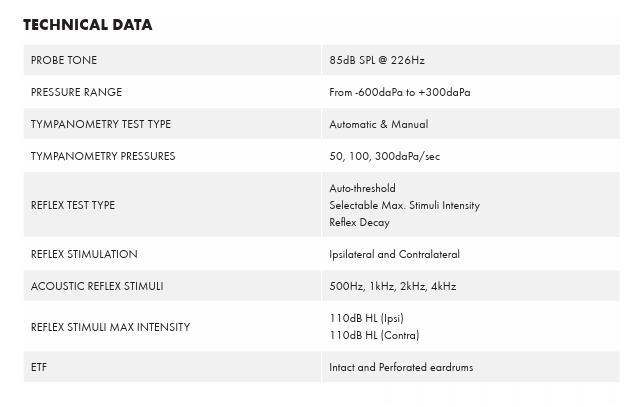Click Selectable Max. Stimuli Intensity text

pyautogui.click(x=404, y=205)
